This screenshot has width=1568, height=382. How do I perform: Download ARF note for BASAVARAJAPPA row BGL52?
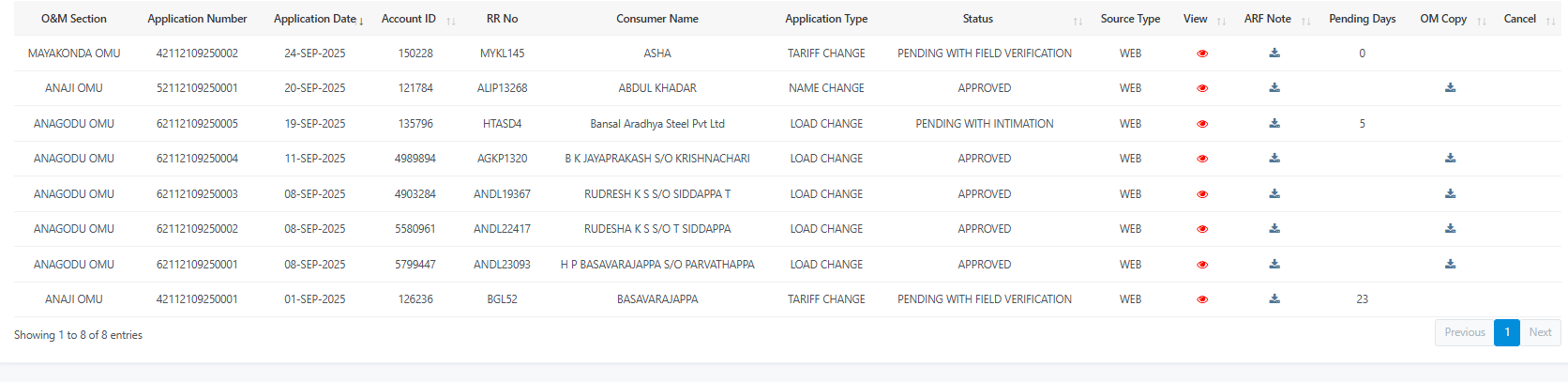(x=1274, y=299)
